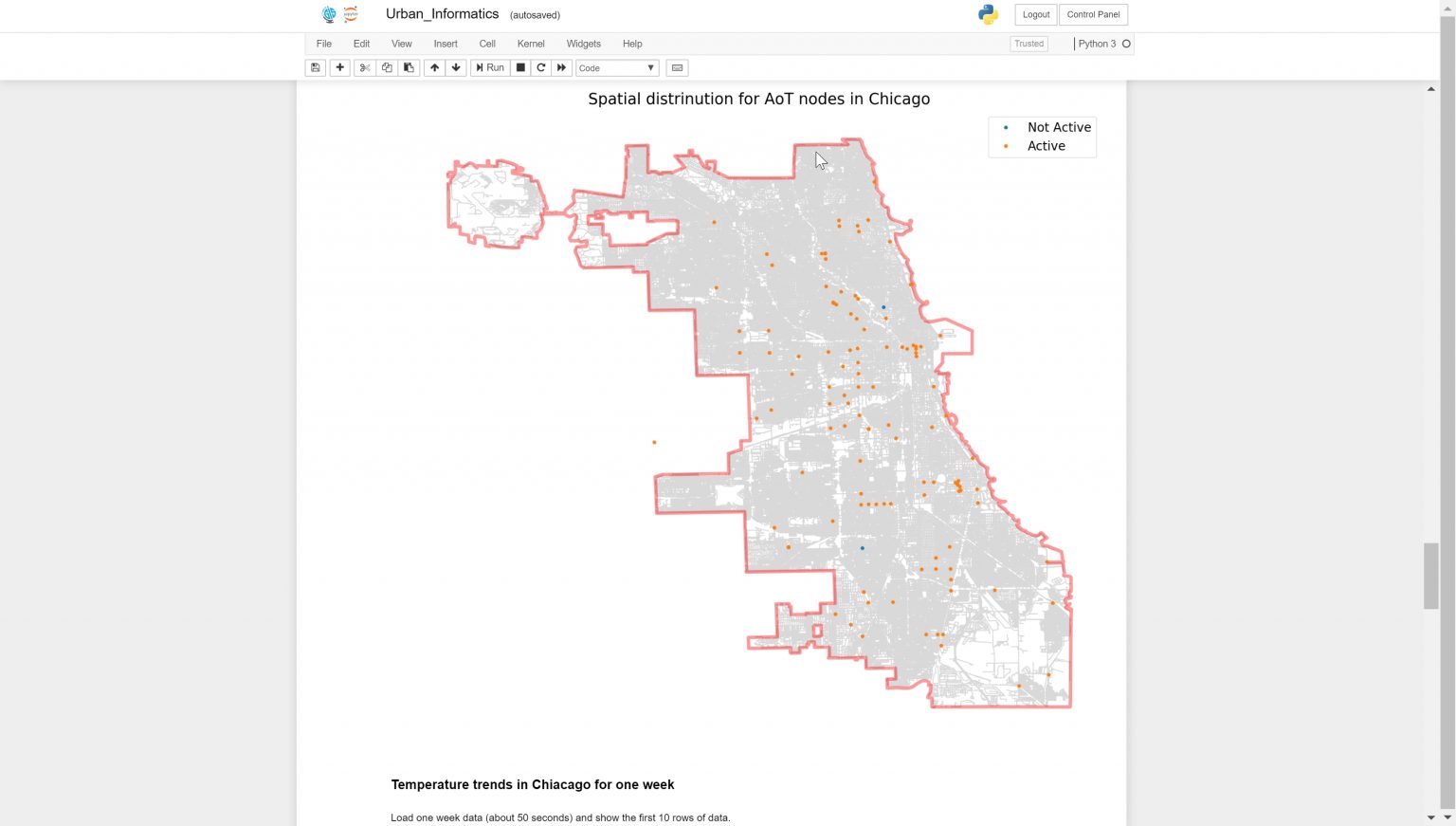Image resolution: width=1456 pixels, height=826 pixels.
Task: Move the selected cell down
Action: tap(456, 67)
